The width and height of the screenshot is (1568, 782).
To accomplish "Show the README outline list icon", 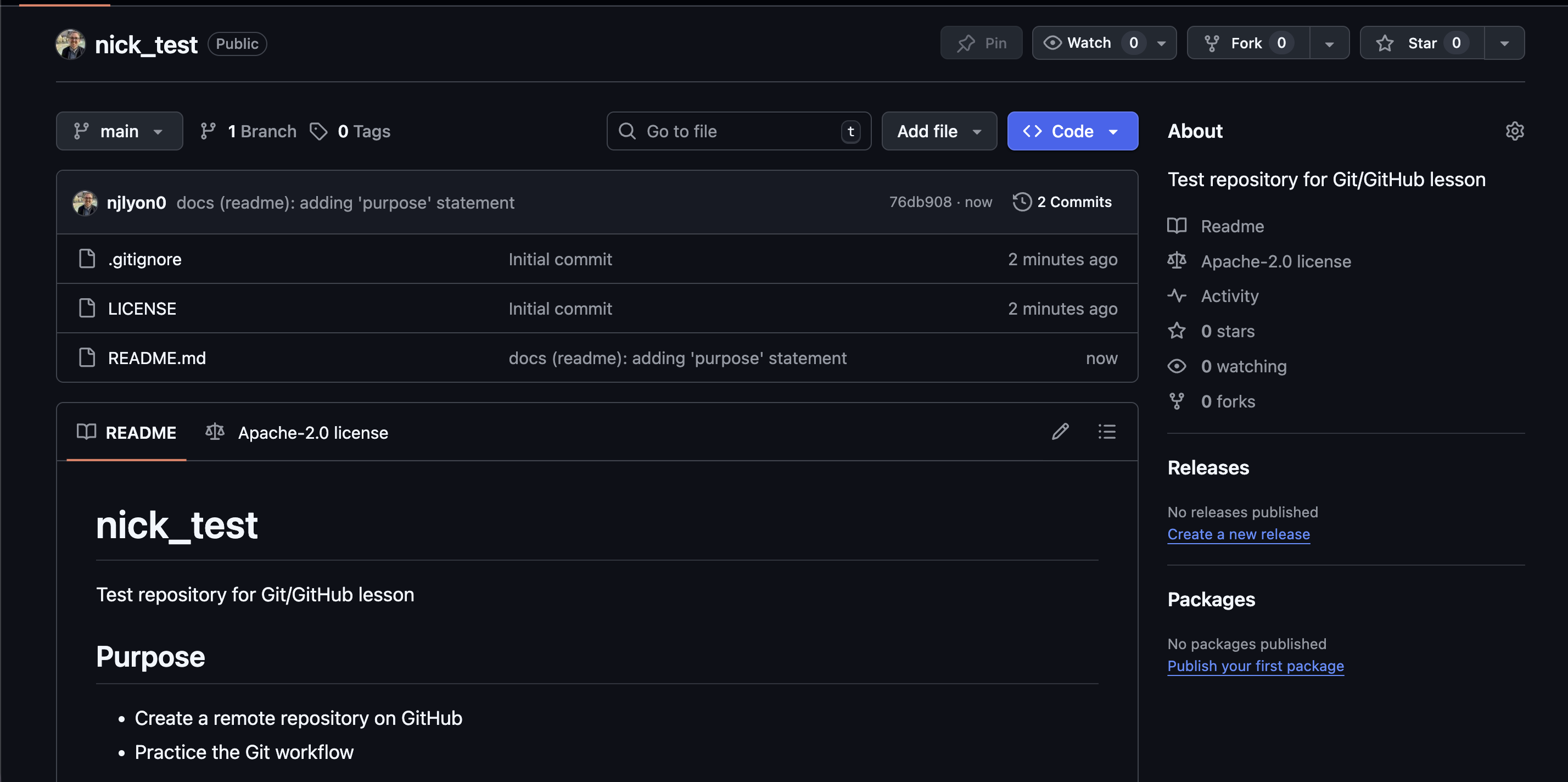I will pyautogui.click(x=1107, y=431).
